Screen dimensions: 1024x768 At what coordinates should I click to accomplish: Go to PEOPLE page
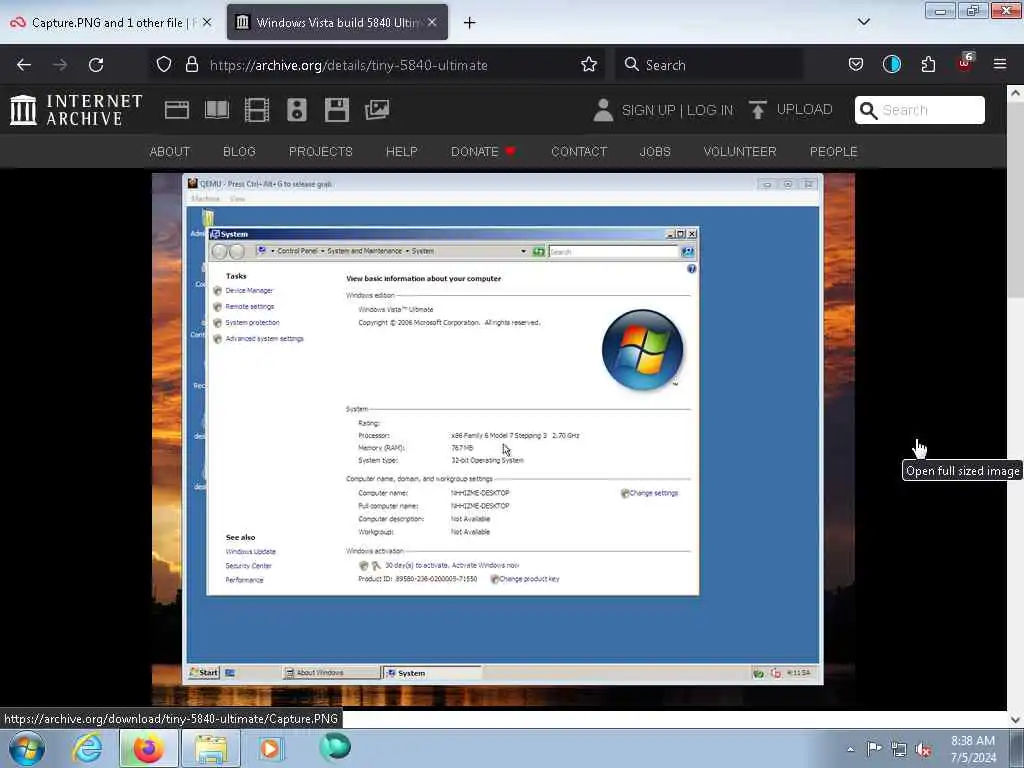click(833, 152)
